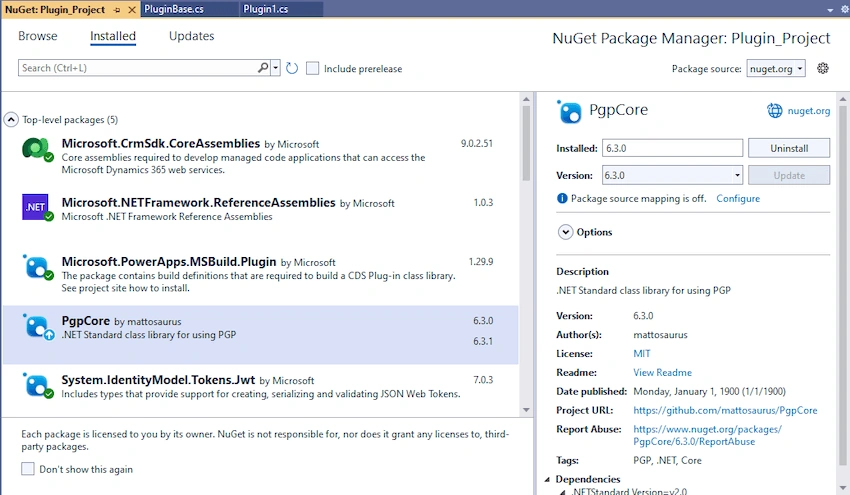
Task: Click the Microsoft.CrmSdk.CoreAssemblies package icon
Action: (36, 149)
